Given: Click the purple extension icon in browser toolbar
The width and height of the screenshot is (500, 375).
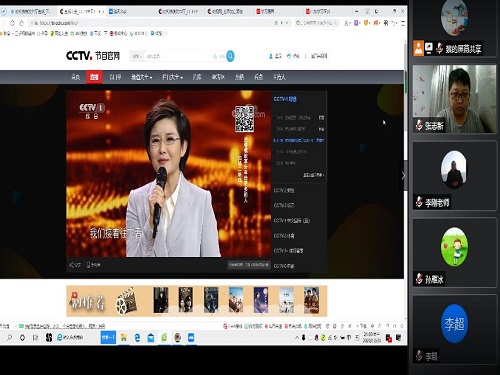Looking at the screenshot, I should pyautogui.click(x=356, y=23).
